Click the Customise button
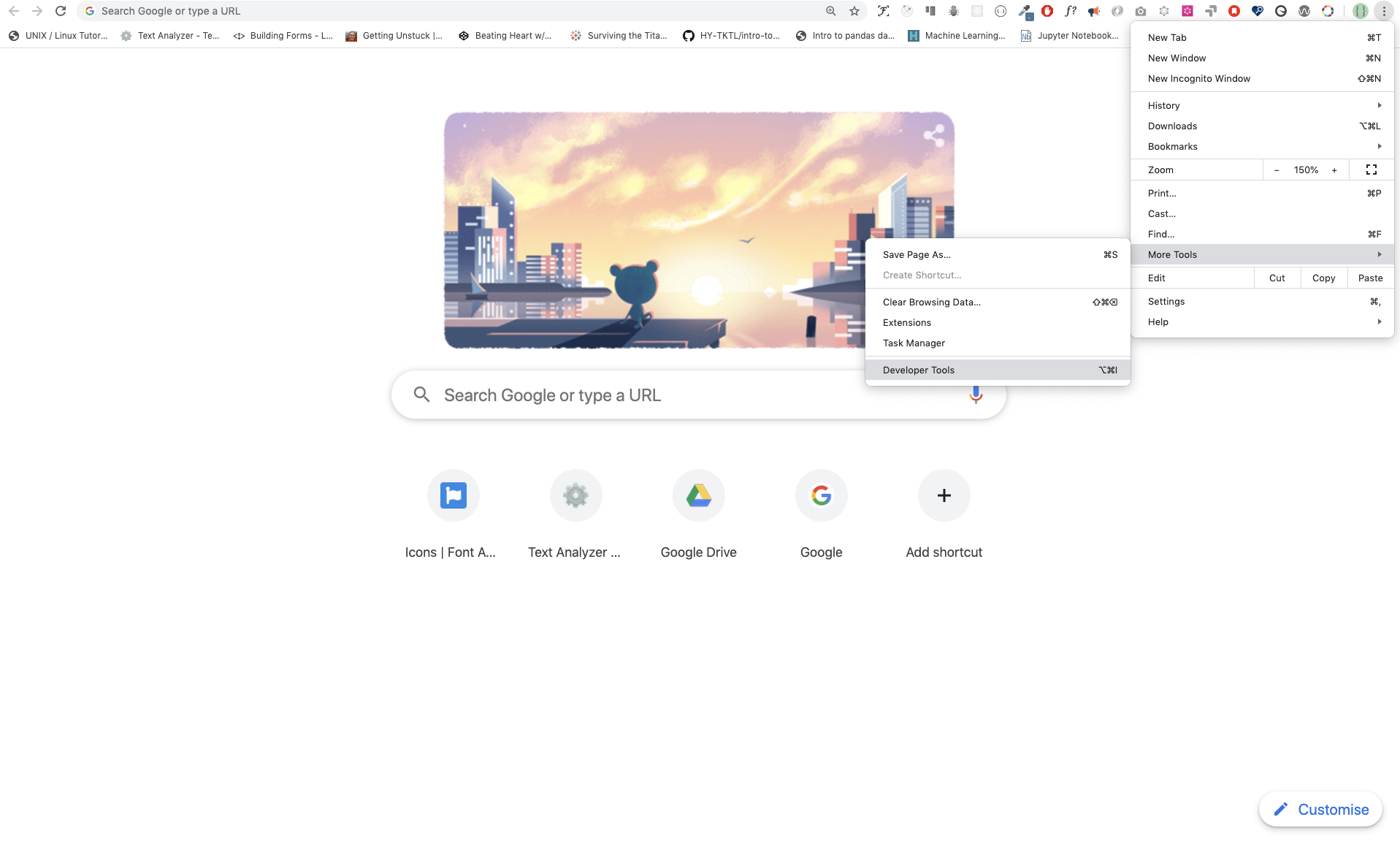 pos(1320,810)
